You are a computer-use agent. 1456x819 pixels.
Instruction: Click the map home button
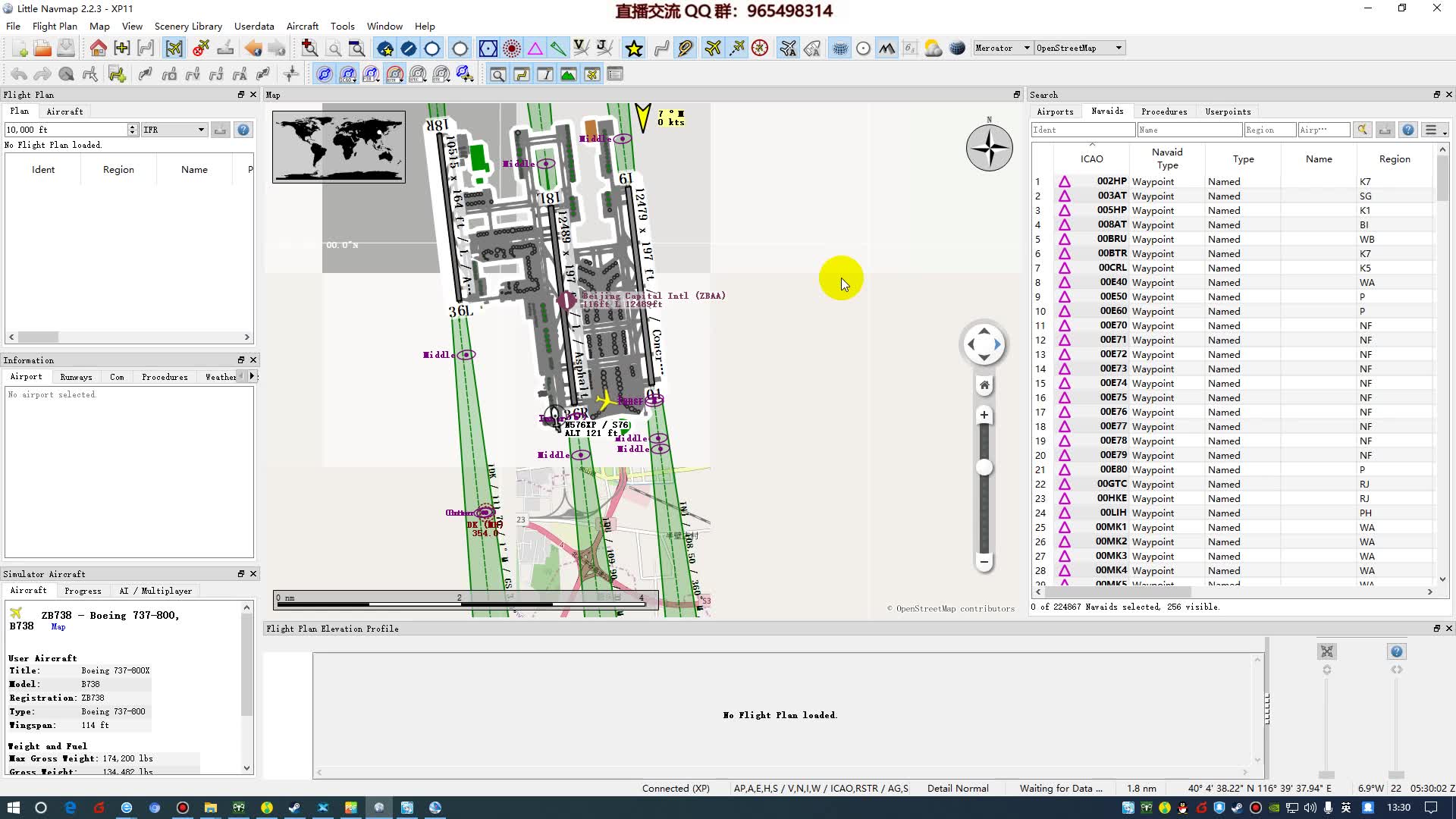tap(984, 385)
